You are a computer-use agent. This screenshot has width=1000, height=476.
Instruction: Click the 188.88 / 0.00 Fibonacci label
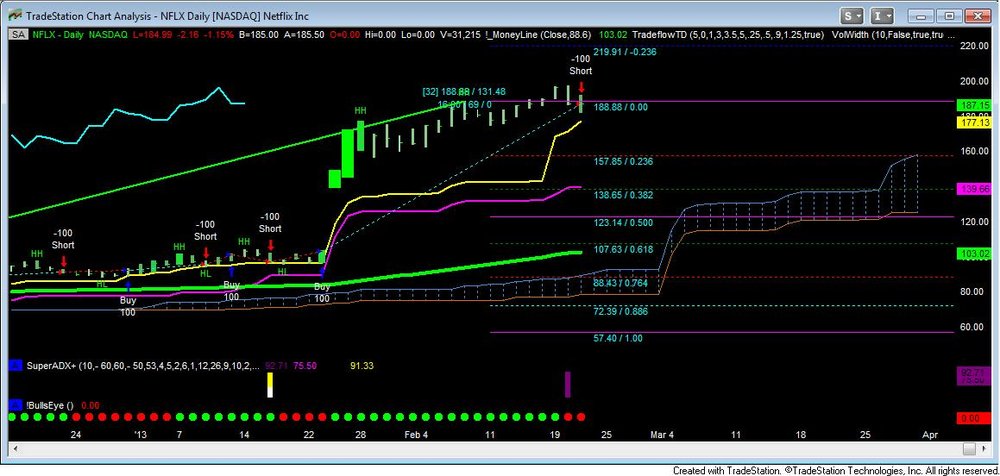click(x=622, y=108)
